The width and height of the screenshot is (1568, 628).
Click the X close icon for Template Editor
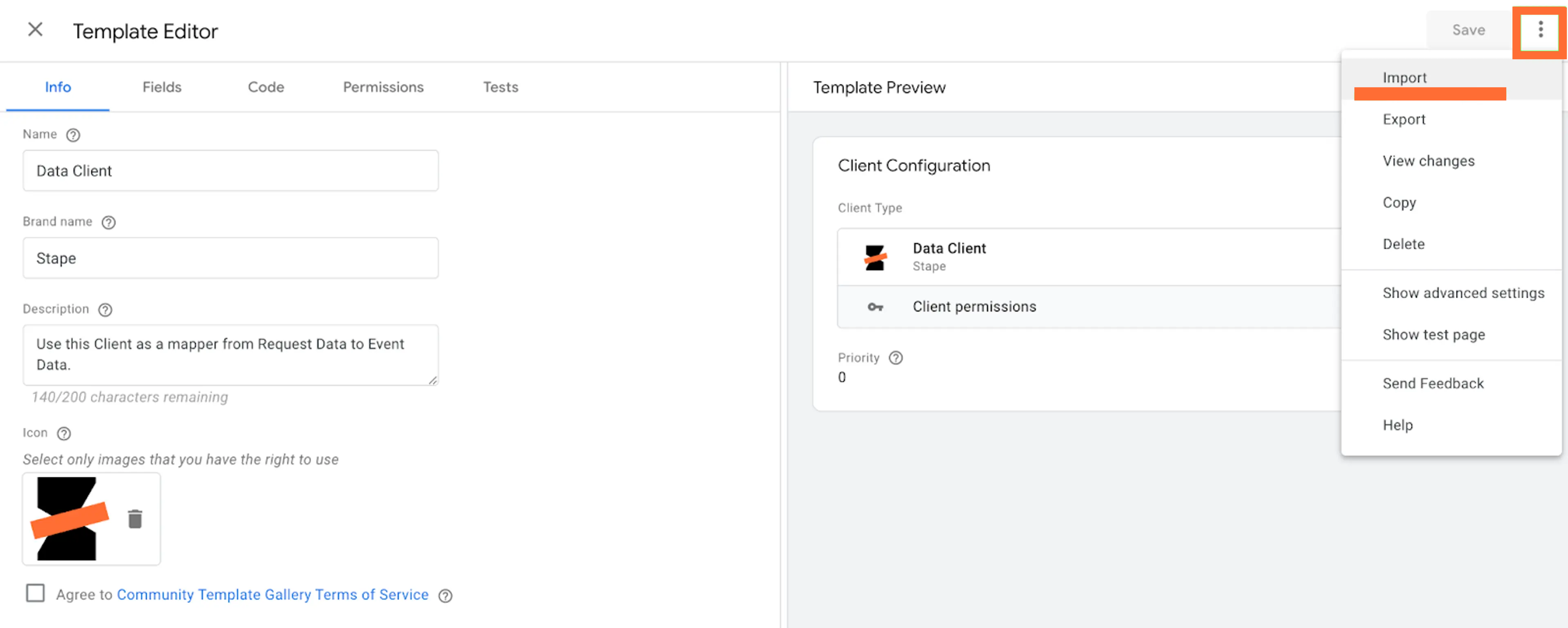pos(35,30)
